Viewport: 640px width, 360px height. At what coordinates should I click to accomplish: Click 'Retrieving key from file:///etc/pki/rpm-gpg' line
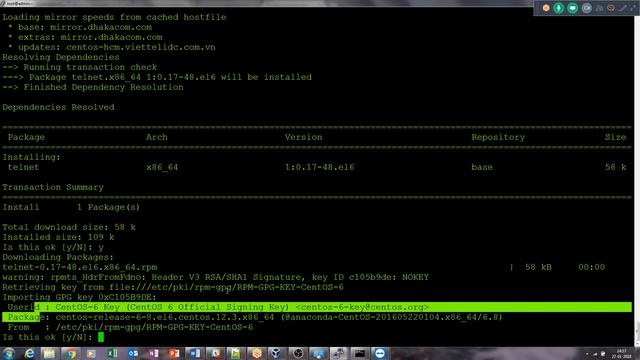click(x=173, y=287)
